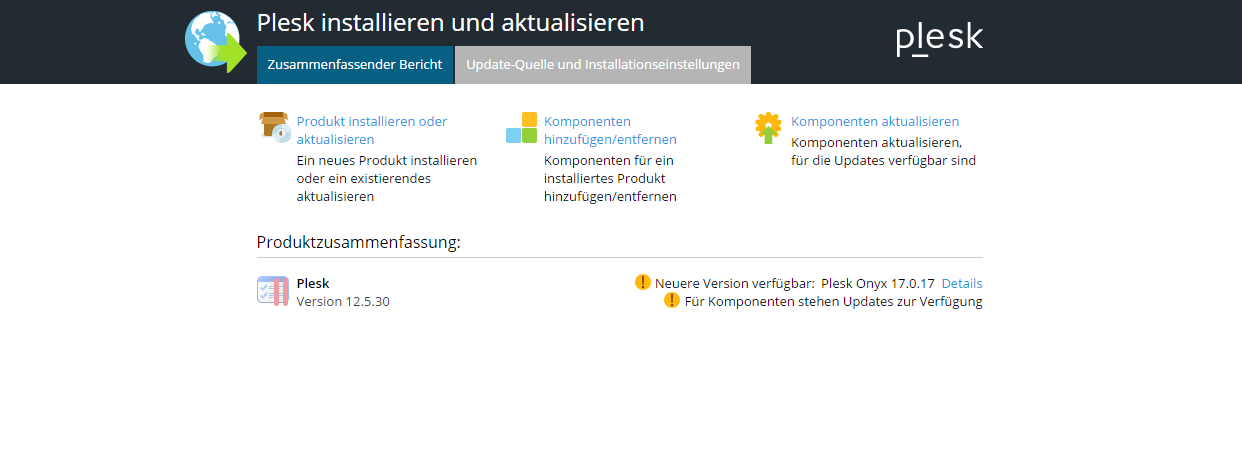Open Update-Quelle und Installationseinstellungen tab
Image resolution: width=1242 pixels, height=451 pixels.
tap(603, 64)
